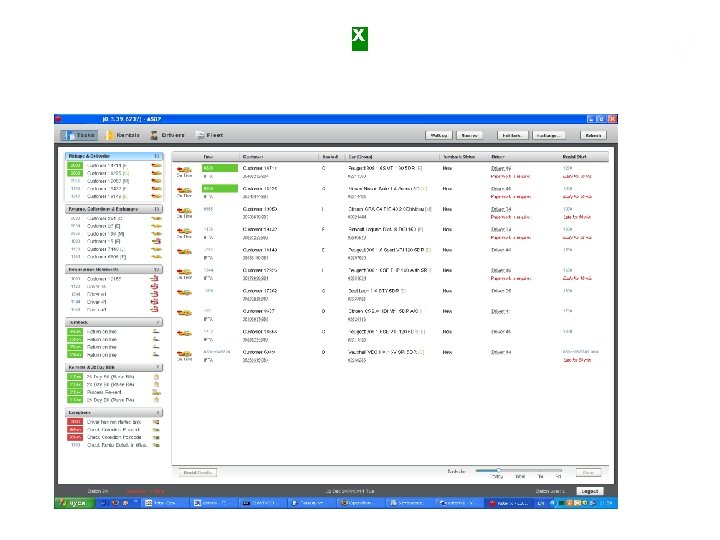
Task: Click the green Excel icon above the window
Action: pyautogui.click(x=360, y=39)
